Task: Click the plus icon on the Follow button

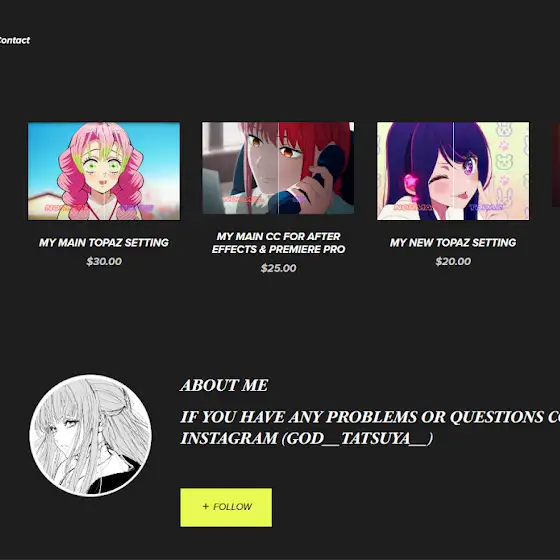Action: pos(205,506)
